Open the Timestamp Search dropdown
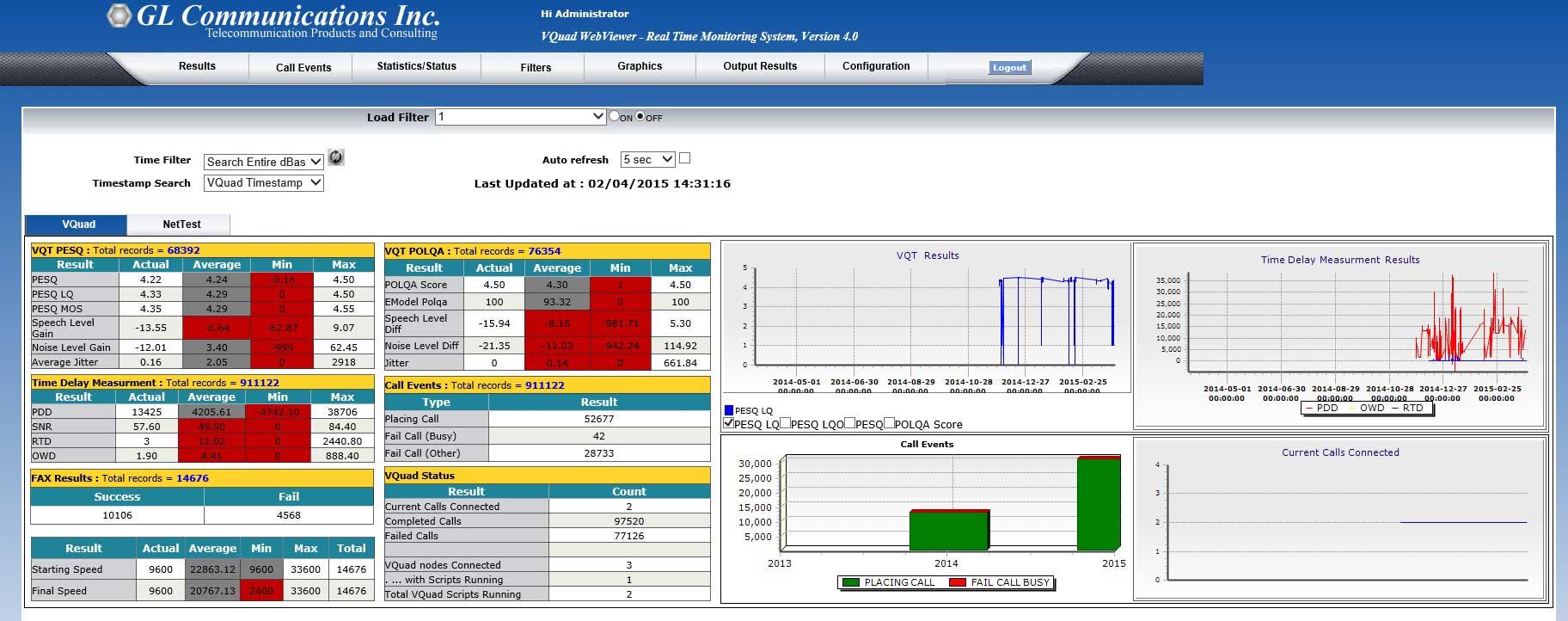1568x621 pixels. [264, 182]
